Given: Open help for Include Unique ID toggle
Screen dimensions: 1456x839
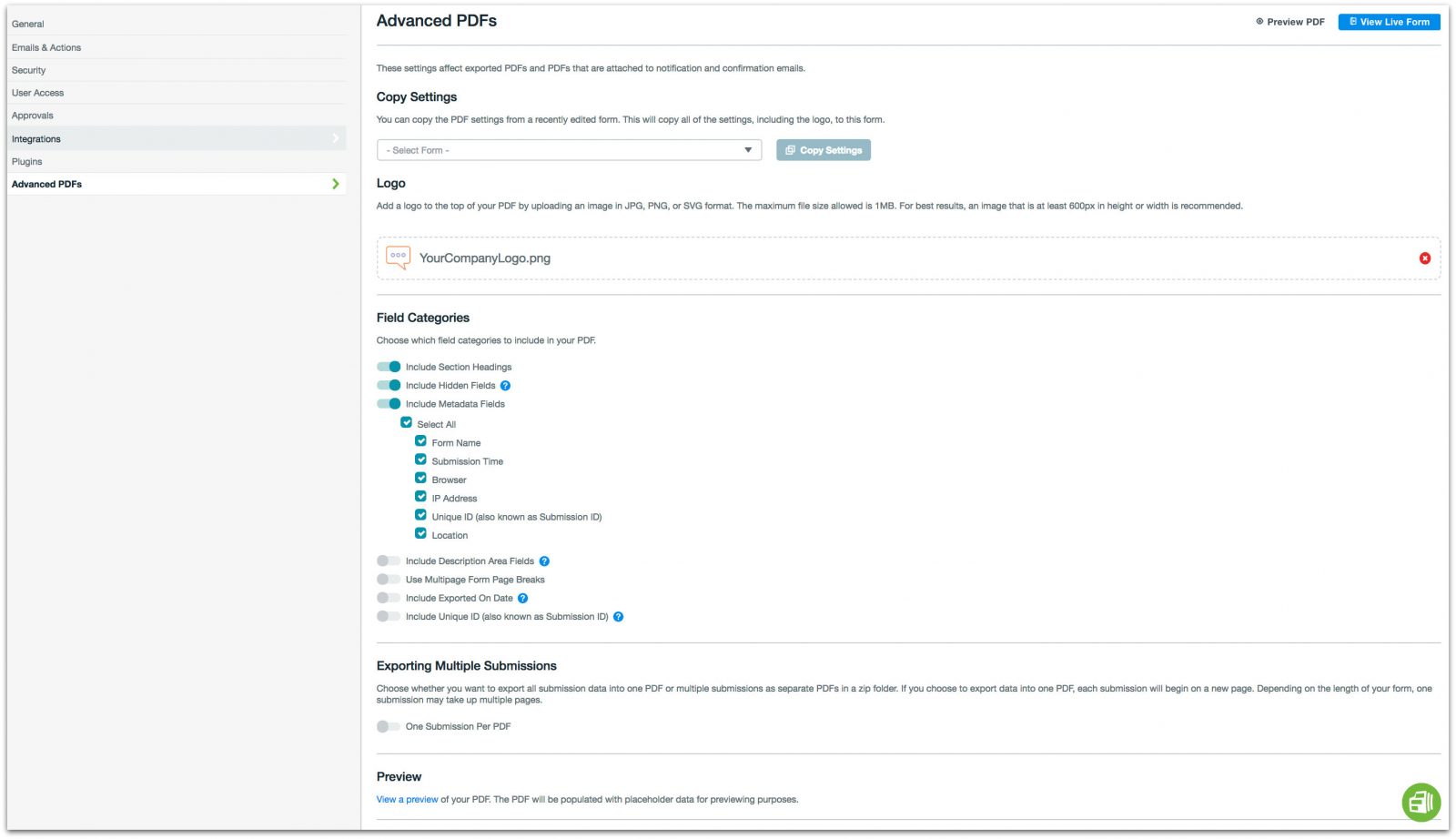Looking at the screenshot, I should [618, 616].
